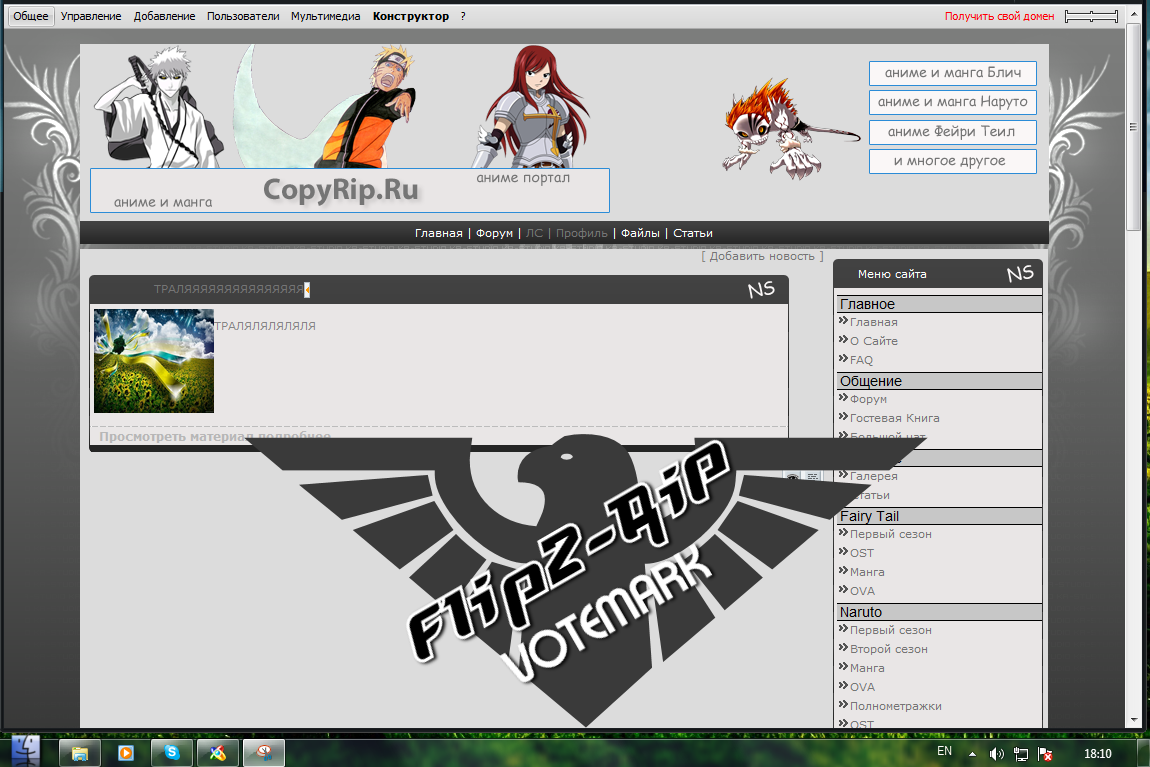Open the 18:10 clock in the tray
Screen dimensions: 1150x767
1098,754
